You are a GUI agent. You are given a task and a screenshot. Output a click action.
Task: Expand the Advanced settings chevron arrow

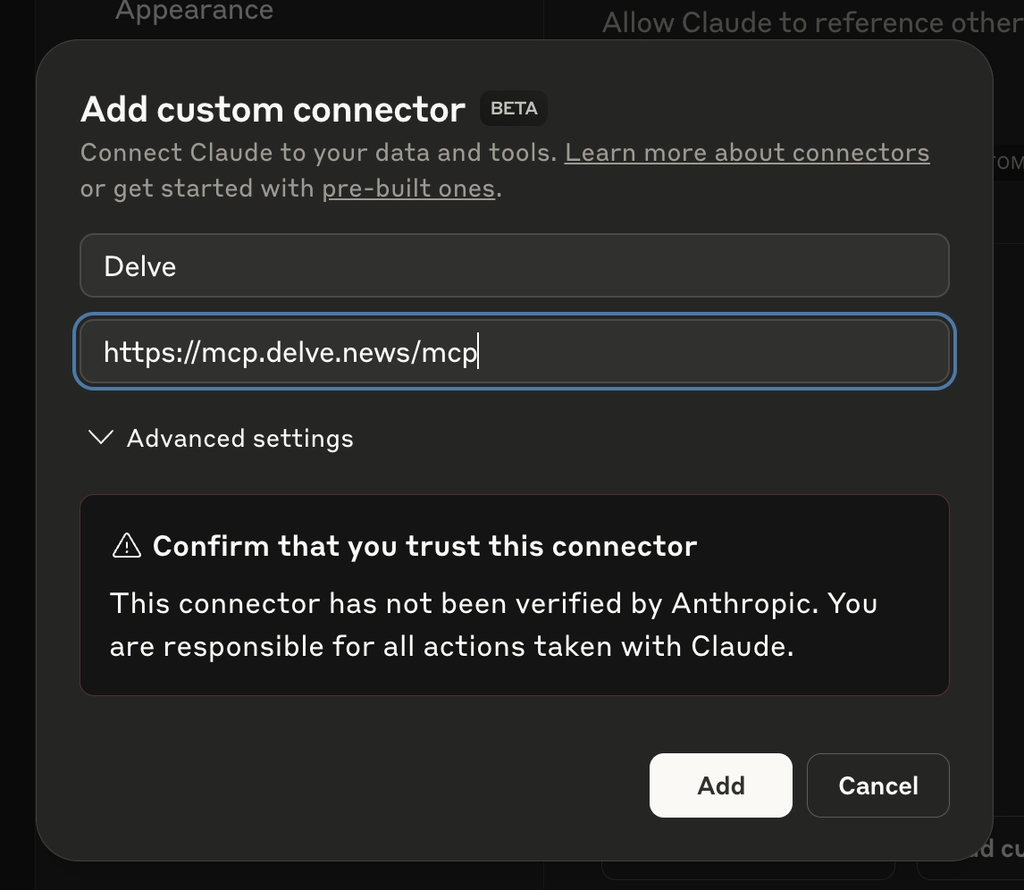pos(101,438)
